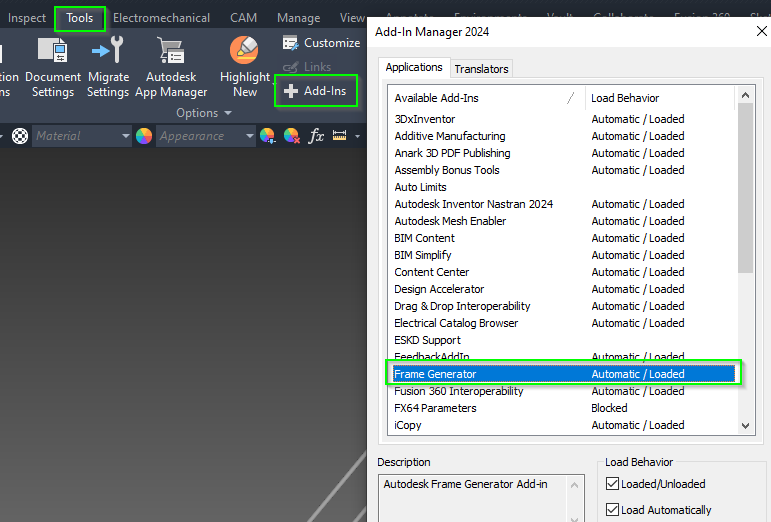Click add-in list scroll up arrow
The width and height of the screenshot is (771, 522).
coord(745,95)
